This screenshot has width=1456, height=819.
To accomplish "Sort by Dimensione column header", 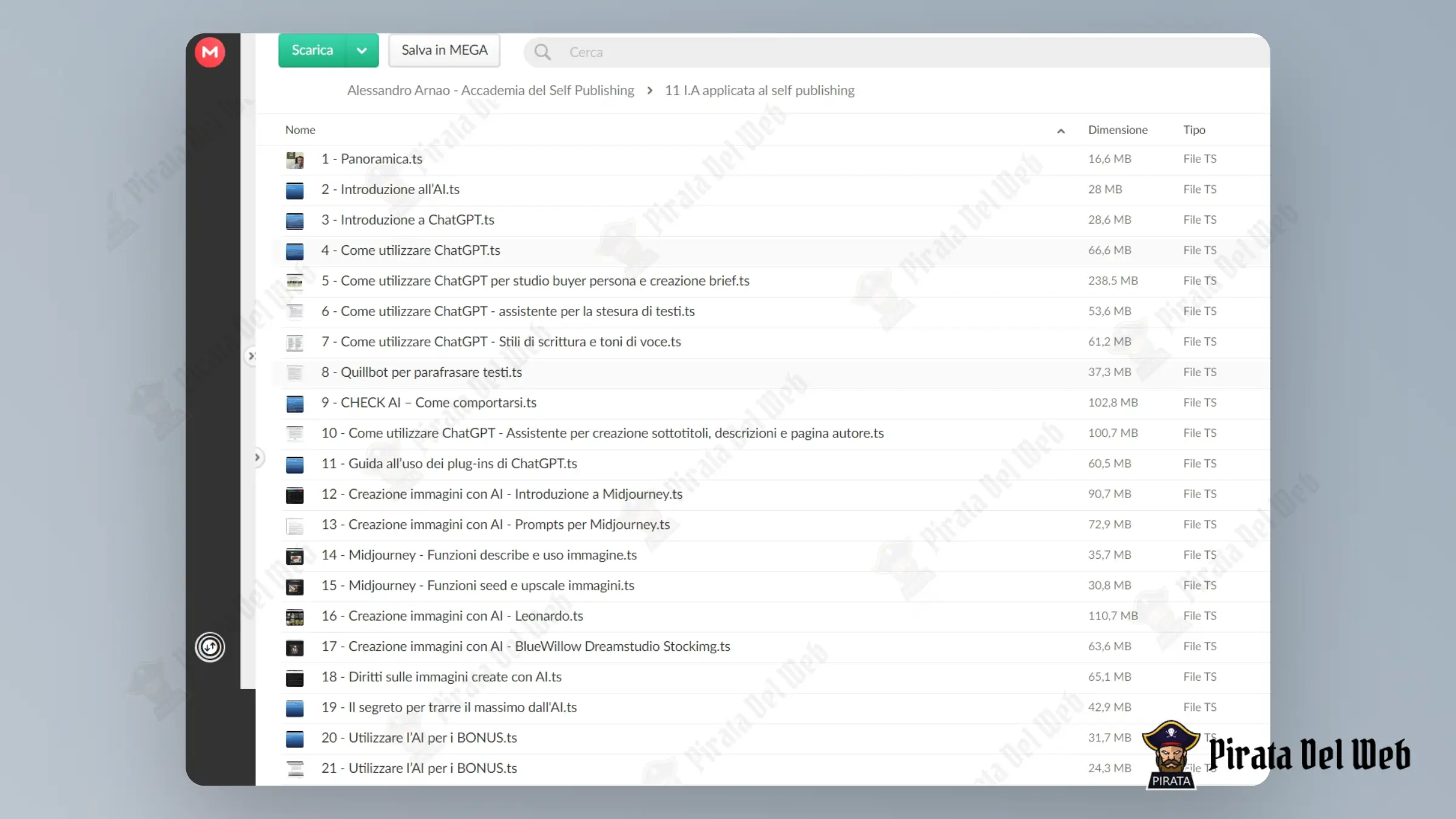I will click(x=1117, y=130).
